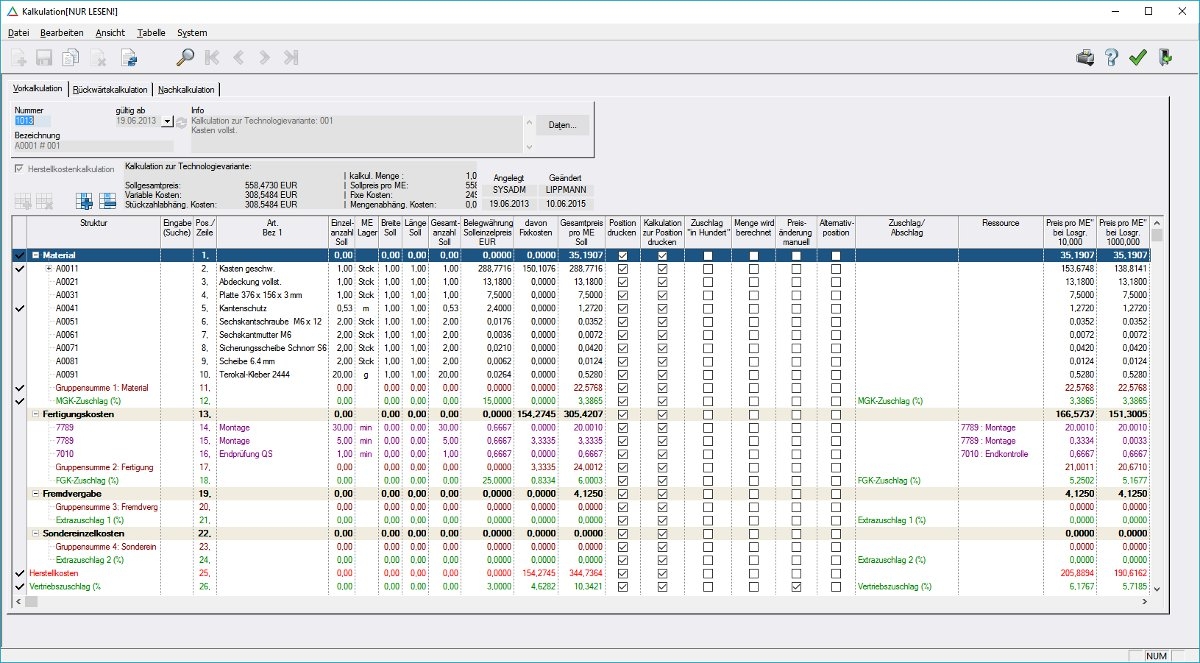Click the 'Daten...' button
This screenshot has height=663, width=1200.
click(x=562, y=126)
